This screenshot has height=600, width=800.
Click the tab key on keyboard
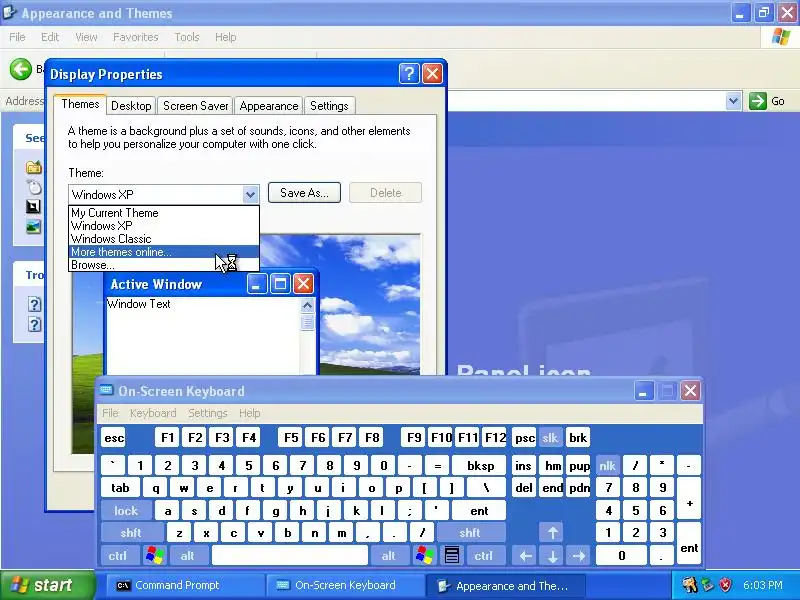pyautogui.click(x=120, y=488)
